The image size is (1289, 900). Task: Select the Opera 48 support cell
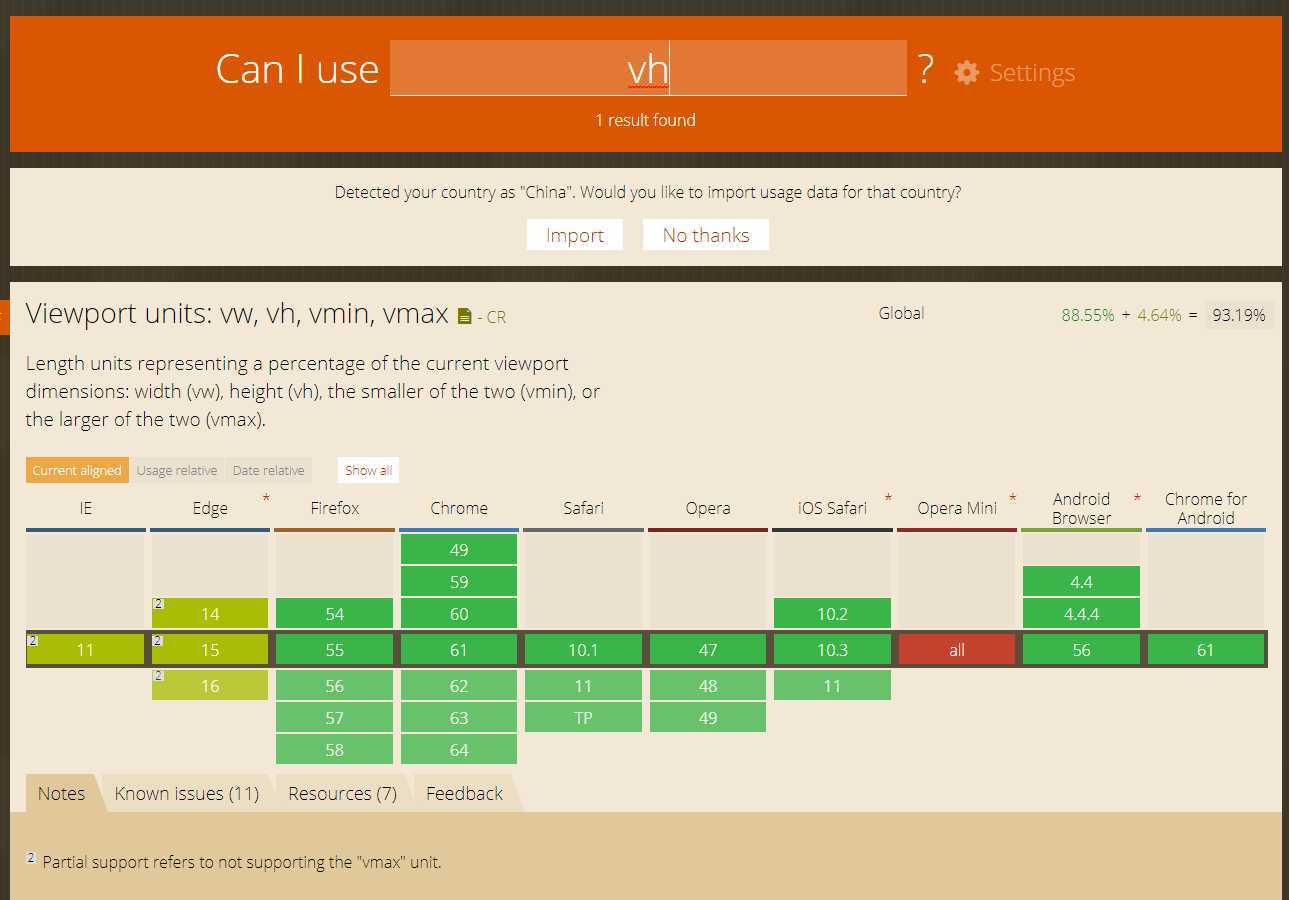[x=708, y=686]
